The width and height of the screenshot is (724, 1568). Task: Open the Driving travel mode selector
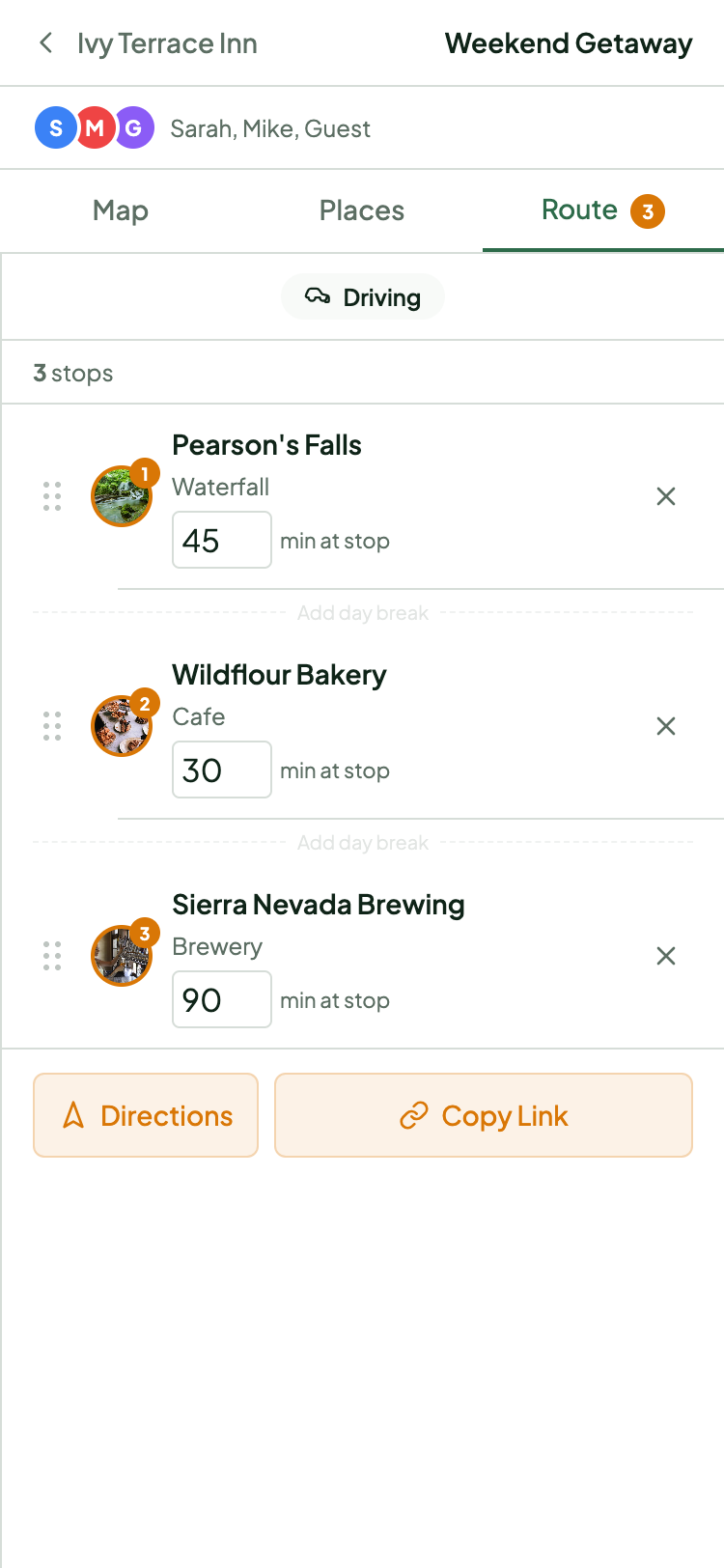pyautogui.click(x=363, y=297)
